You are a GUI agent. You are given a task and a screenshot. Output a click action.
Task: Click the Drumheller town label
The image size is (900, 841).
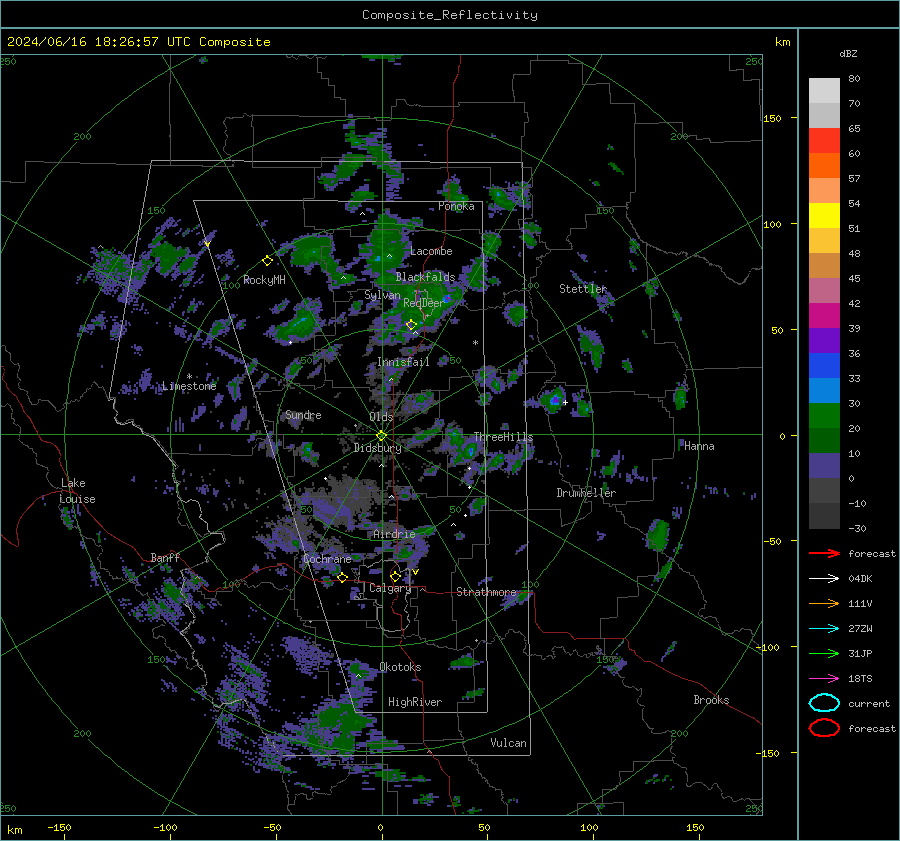point(586,493)
